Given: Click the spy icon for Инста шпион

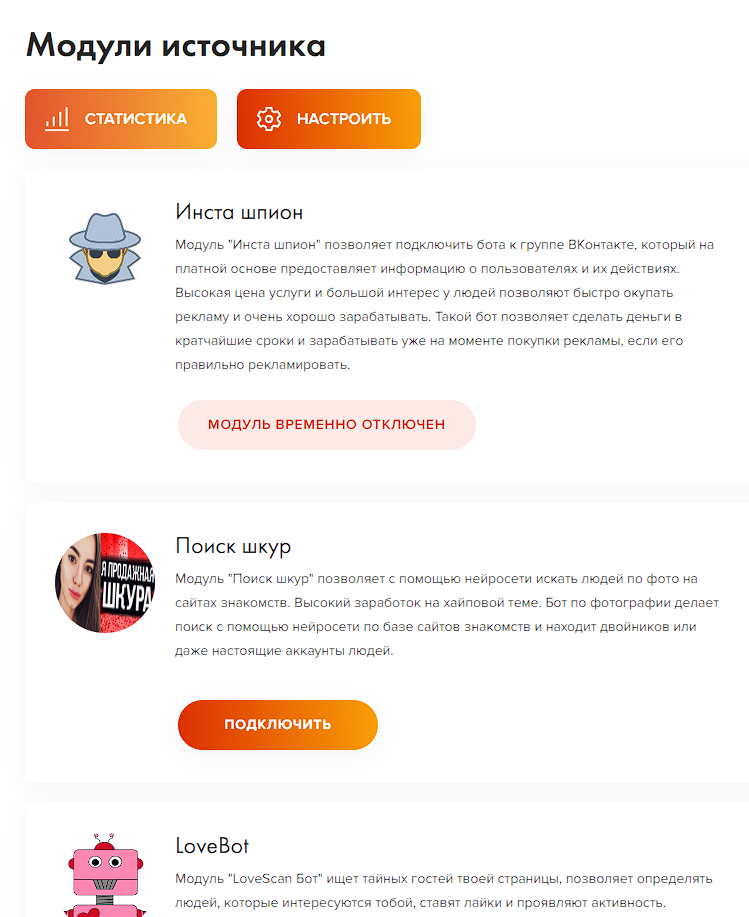Looking at the screenshot, I should pyautogui.click(x=105, y=248).
